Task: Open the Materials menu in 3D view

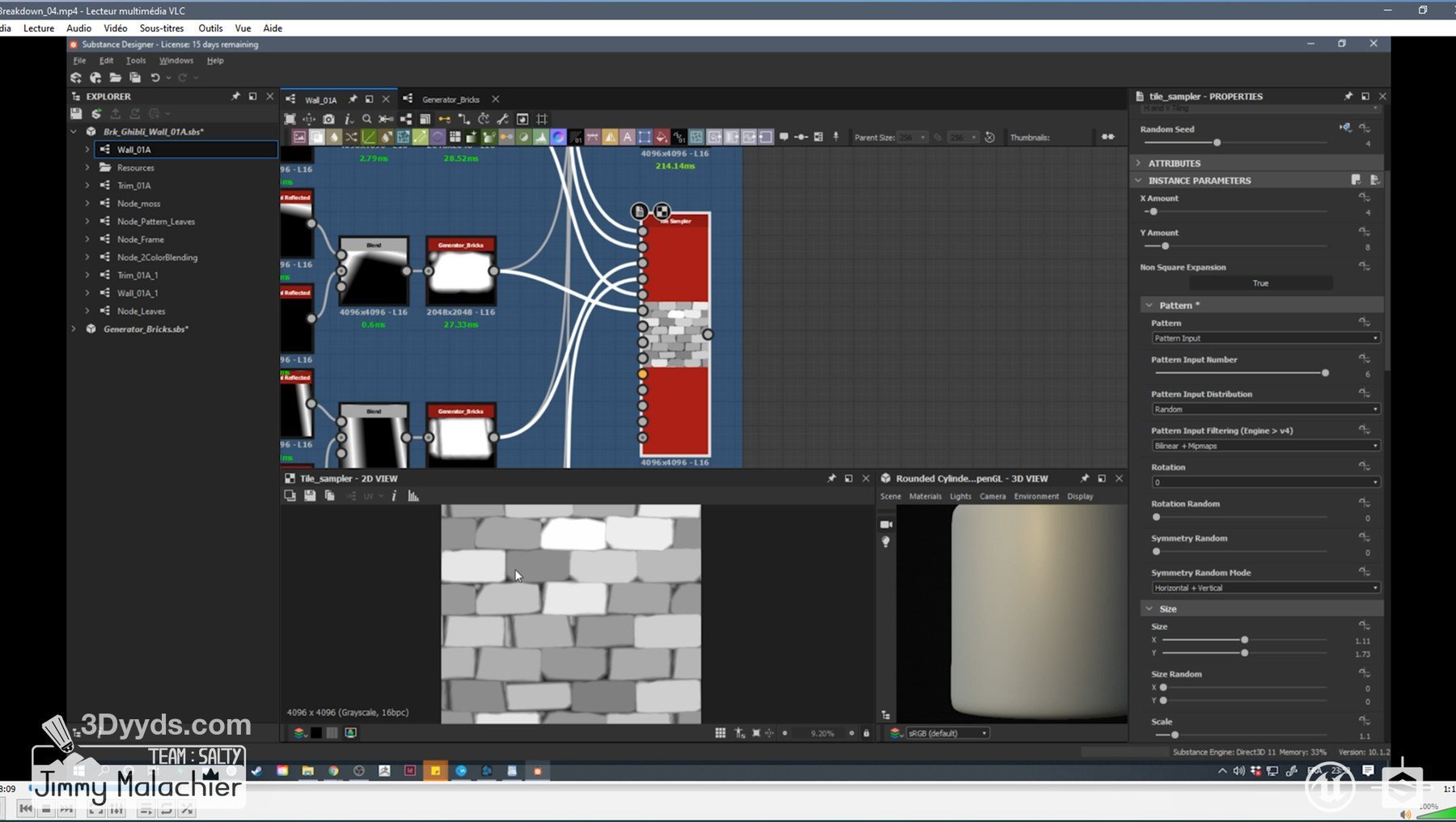Action: (x=925, y=497)
